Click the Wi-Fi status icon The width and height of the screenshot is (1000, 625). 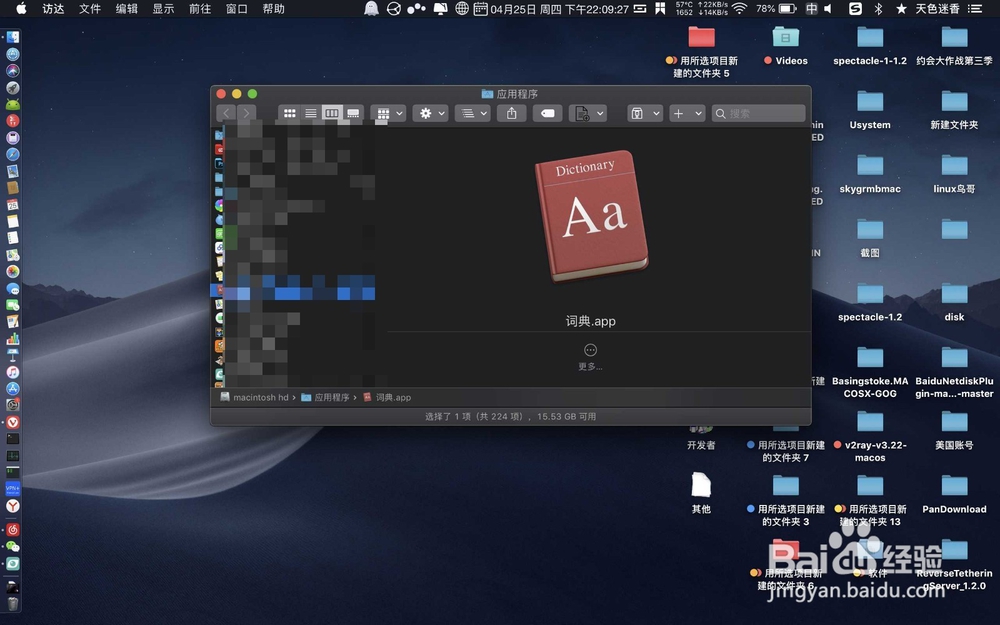pos(739,8)
